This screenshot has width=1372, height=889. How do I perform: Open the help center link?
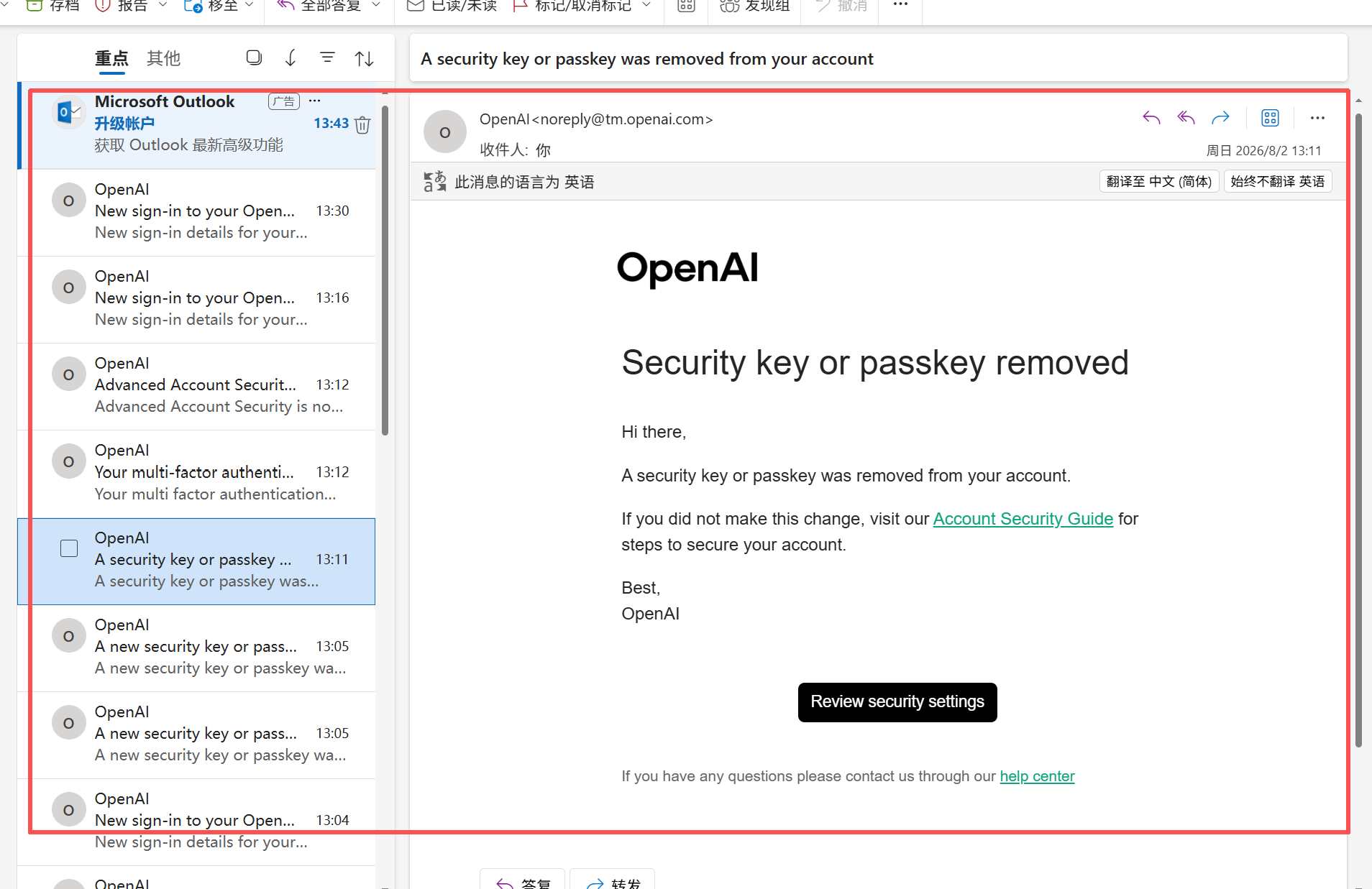tap(1037, 776)
